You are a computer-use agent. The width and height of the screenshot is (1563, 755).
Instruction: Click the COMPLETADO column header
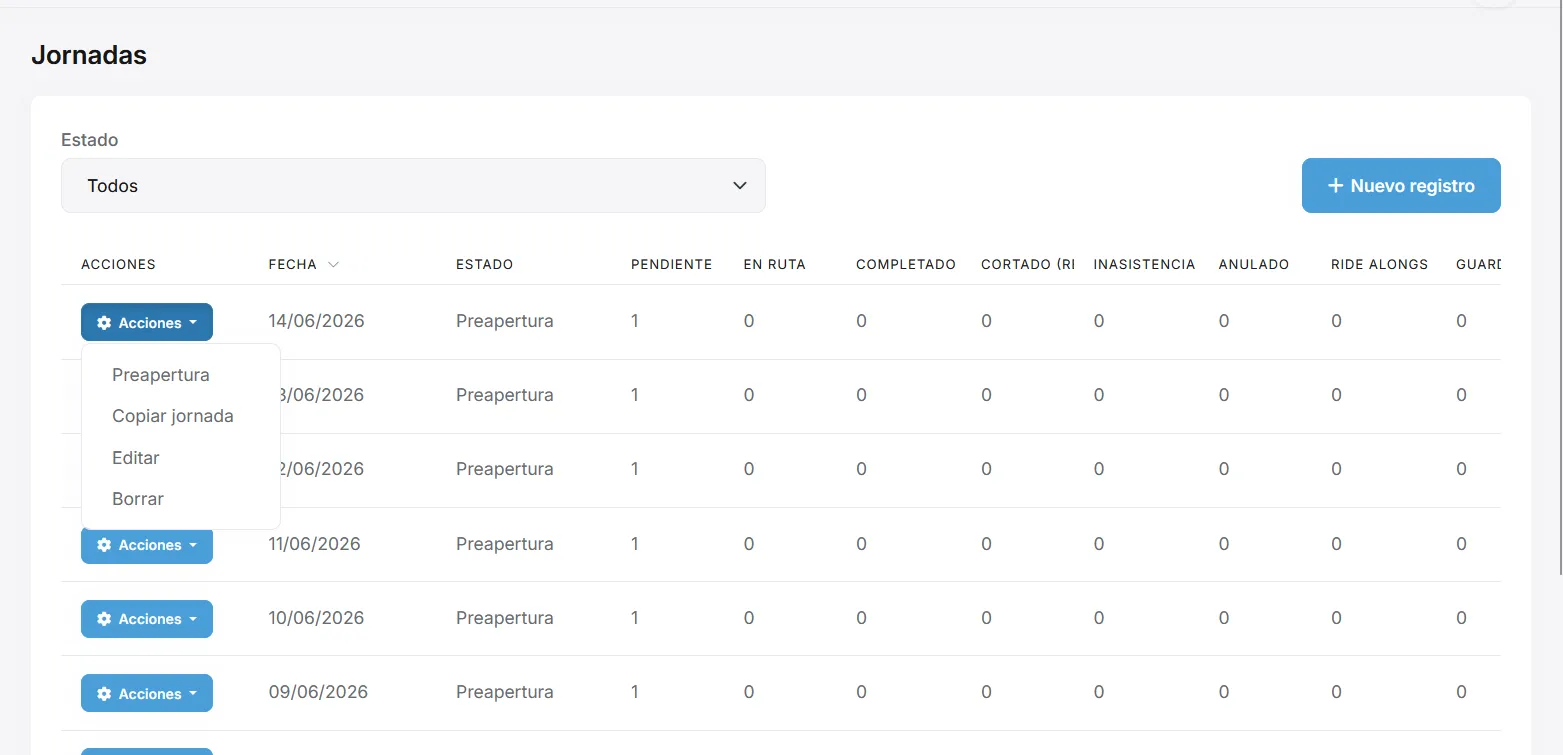(x=906, y=264)
